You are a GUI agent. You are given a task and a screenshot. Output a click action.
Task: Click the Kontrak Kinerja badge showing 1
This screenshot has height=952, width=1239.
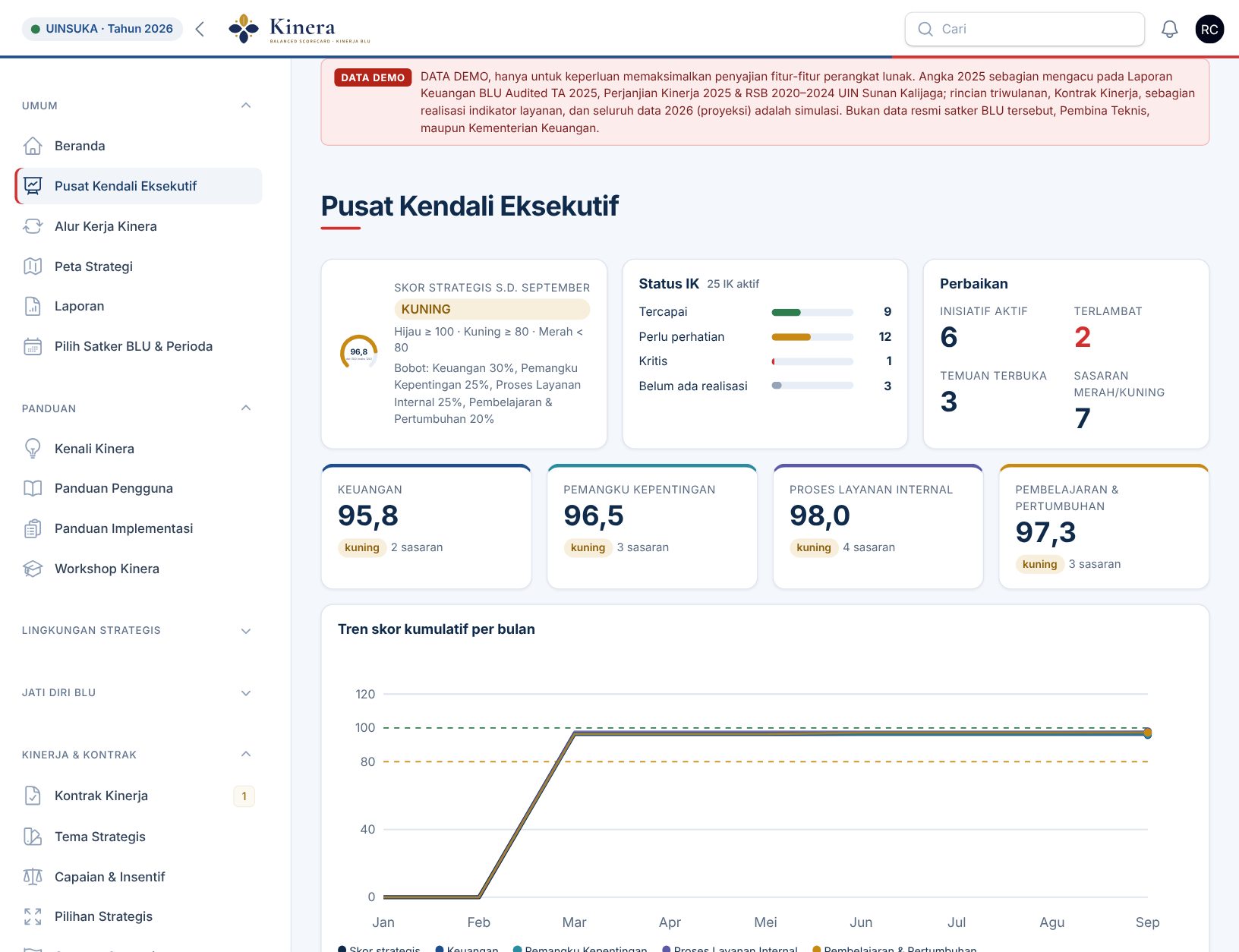point(244,796)
